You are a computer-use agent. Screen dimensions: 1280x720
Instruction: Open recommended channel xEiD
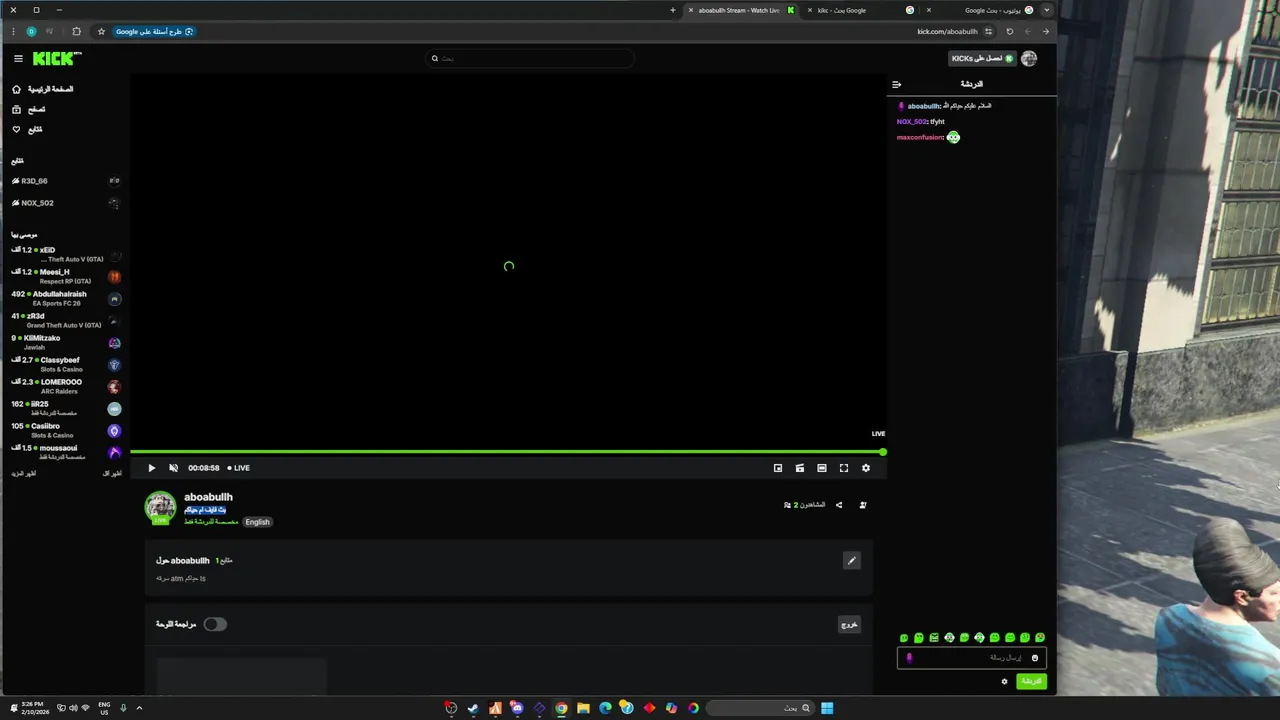click(65, 254)
